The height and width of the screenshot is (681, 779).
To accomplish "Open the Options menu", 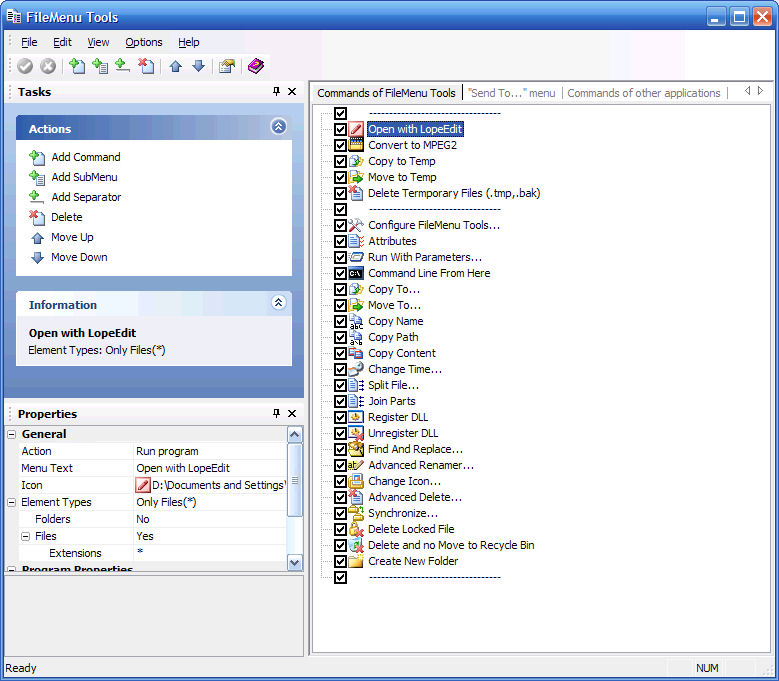I will (x=144, y=42).
